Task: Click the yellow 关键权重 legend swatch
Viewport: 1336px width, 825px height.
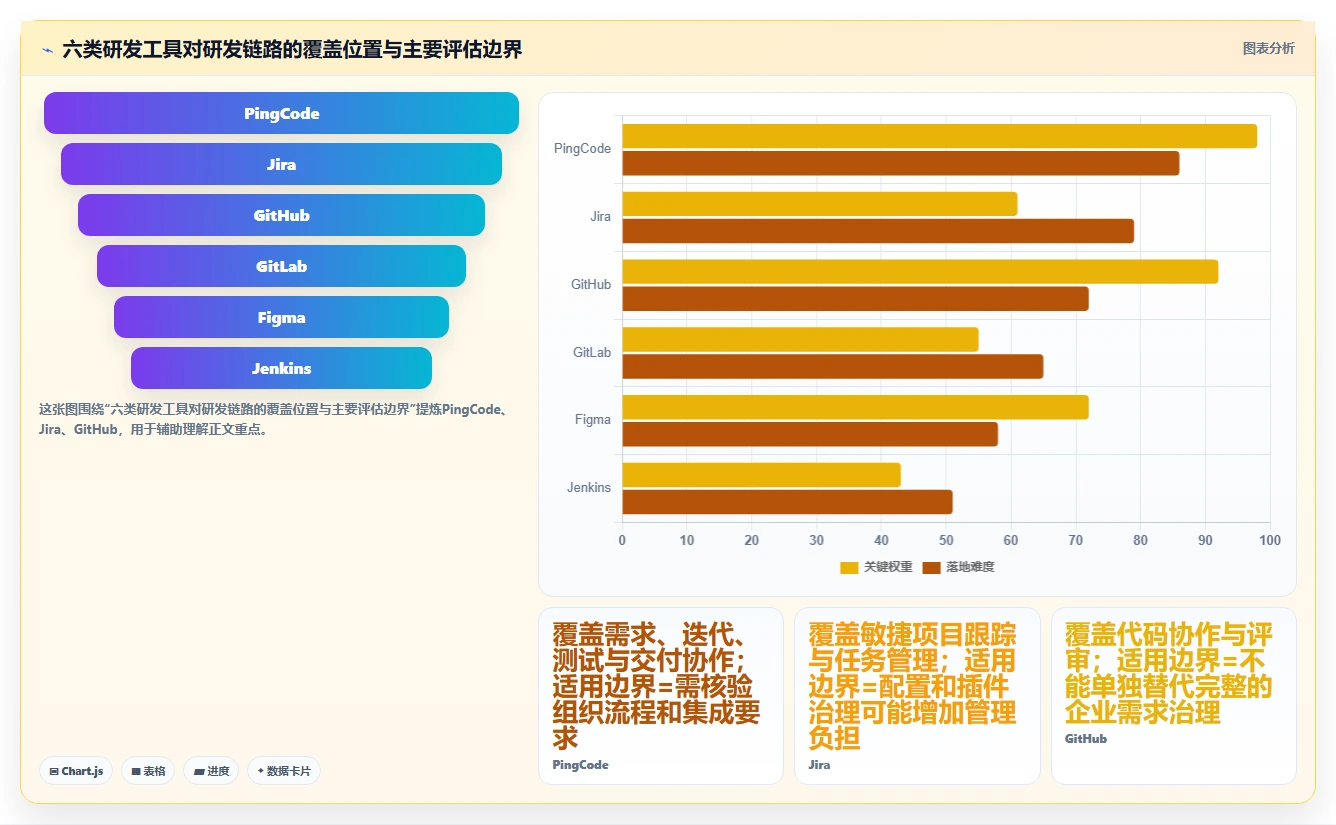Action: tap(849, 568)
